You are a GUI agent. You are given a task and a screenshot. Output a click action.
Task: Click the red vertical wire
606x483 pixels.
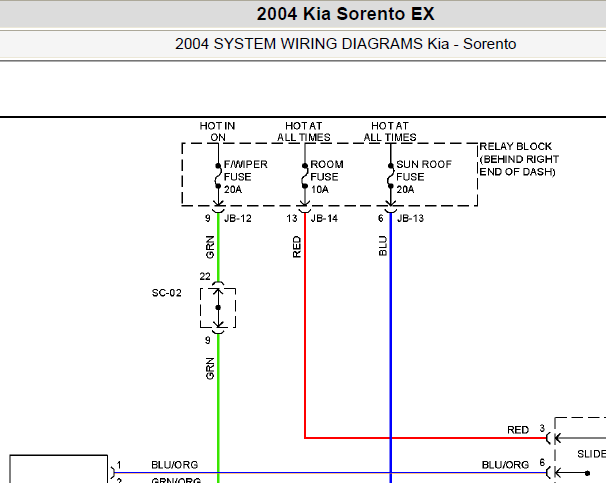click(305, 325)
